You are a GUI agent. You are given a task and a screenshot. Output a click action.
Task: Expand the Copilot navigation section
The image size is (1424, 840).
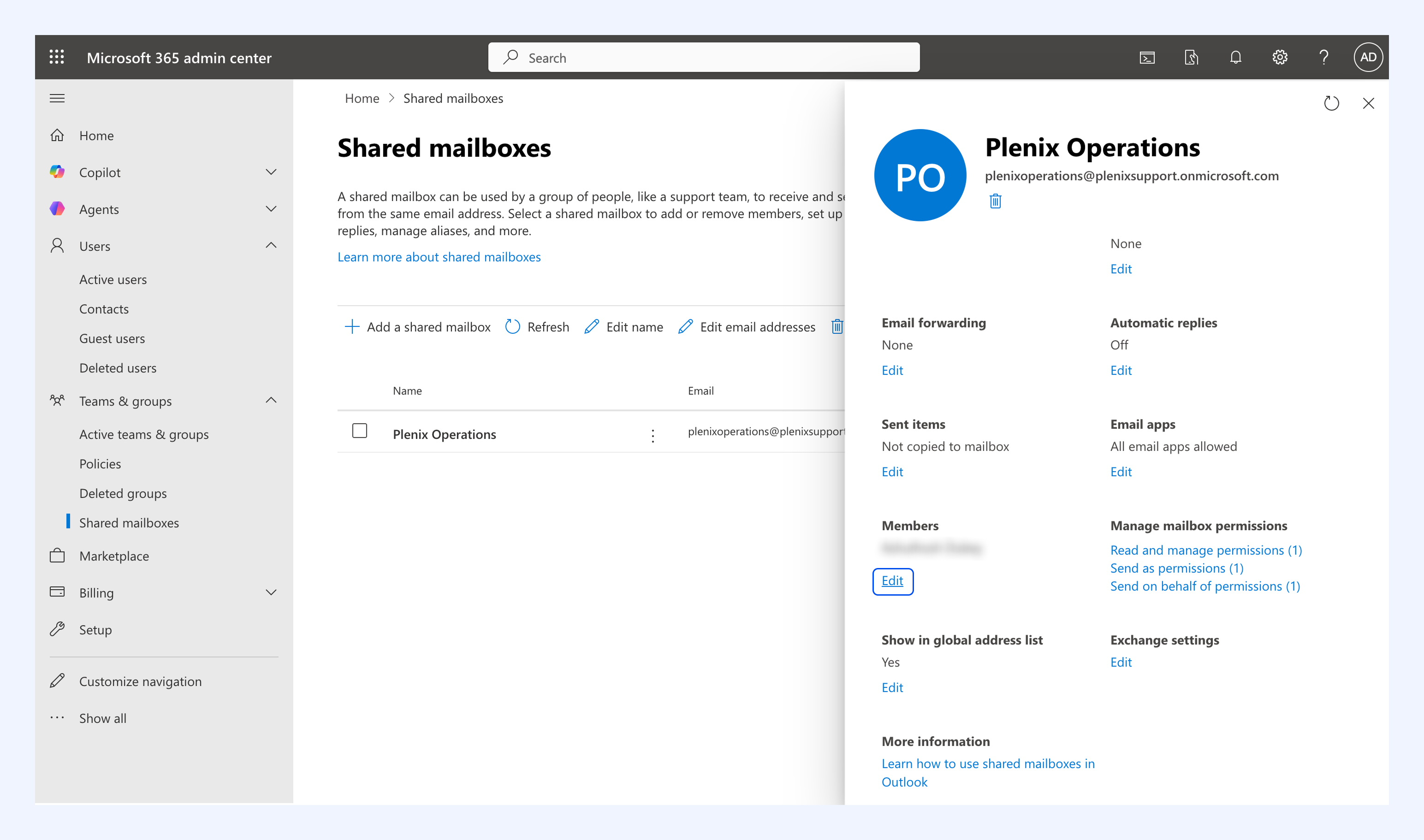pos(271,172)
